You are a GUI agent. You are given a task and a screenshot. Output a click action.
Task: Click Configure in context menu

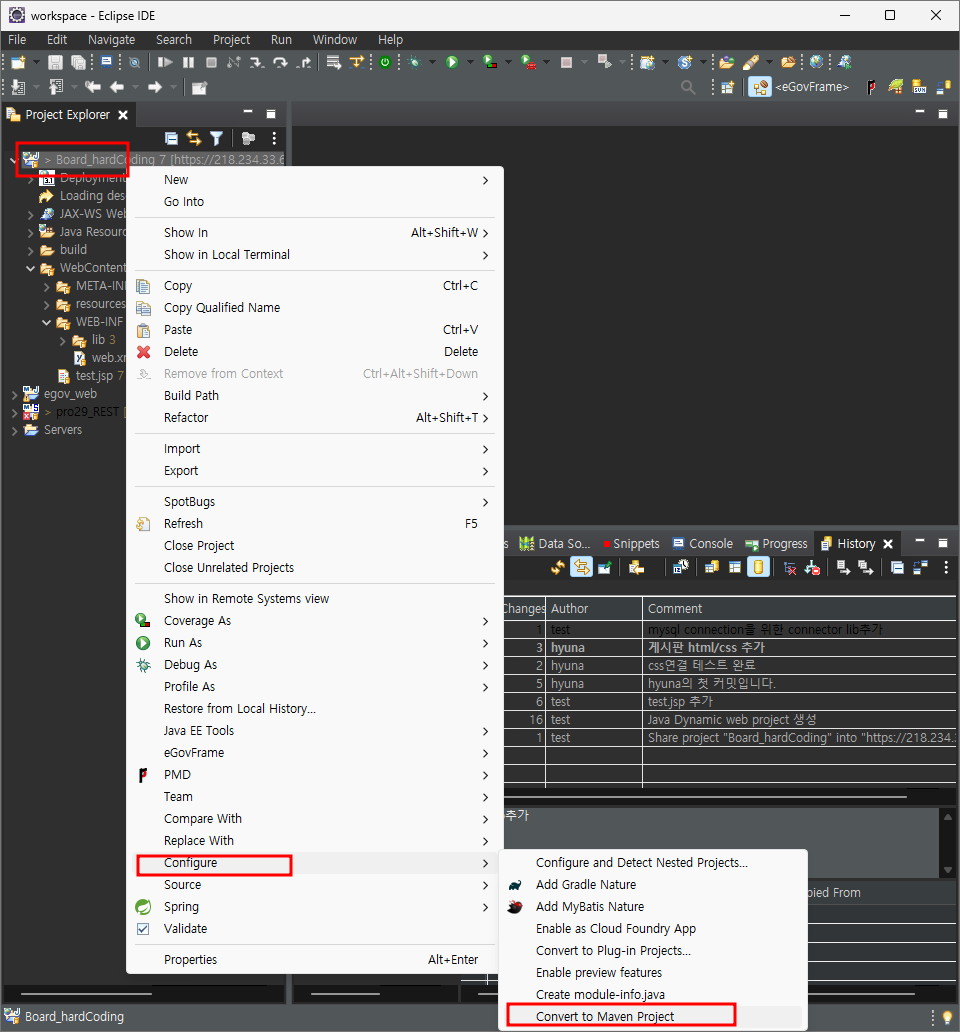(190, 863)
